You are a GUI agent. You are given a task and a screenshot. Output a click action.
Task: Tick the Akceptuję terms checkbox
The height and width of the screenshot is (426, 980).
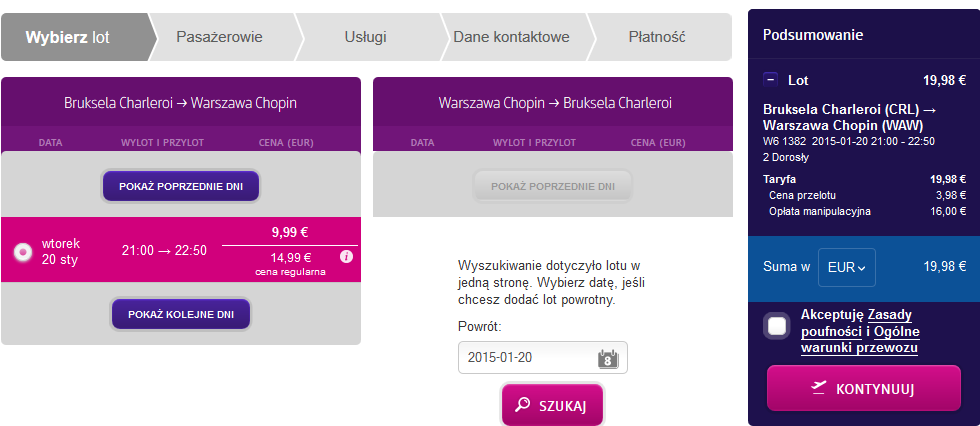click(x=777, y=327)
